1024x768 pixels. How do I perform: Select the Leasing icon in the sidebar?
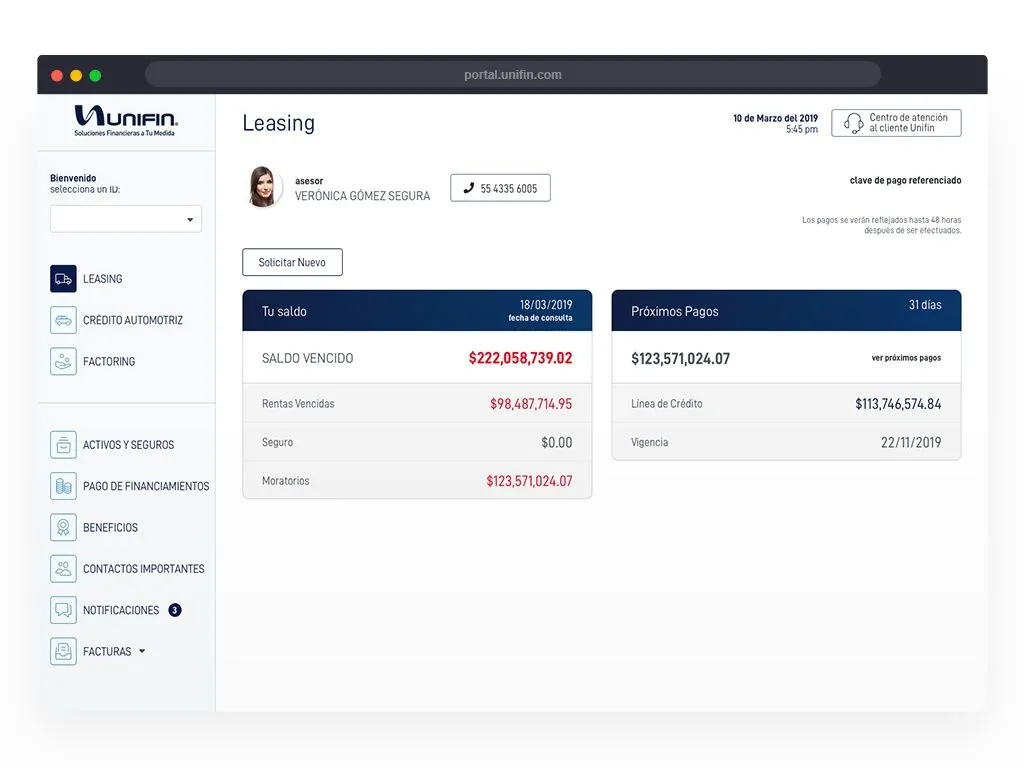[61, 279]
